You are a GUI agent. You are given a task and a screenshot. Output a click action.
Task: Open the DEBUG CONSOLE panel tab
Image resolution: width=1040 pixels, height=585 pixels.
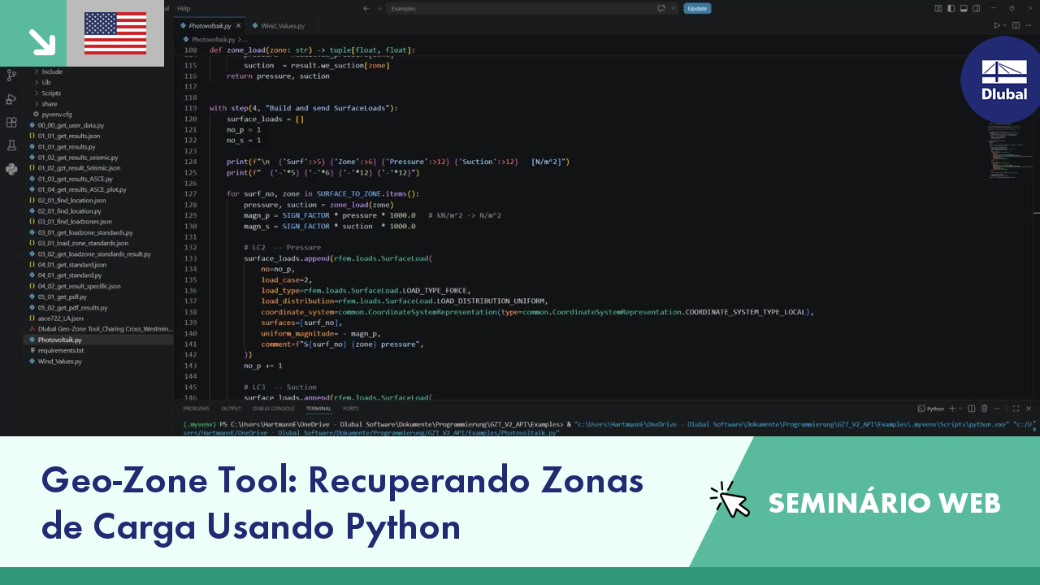tap(273, 409)
